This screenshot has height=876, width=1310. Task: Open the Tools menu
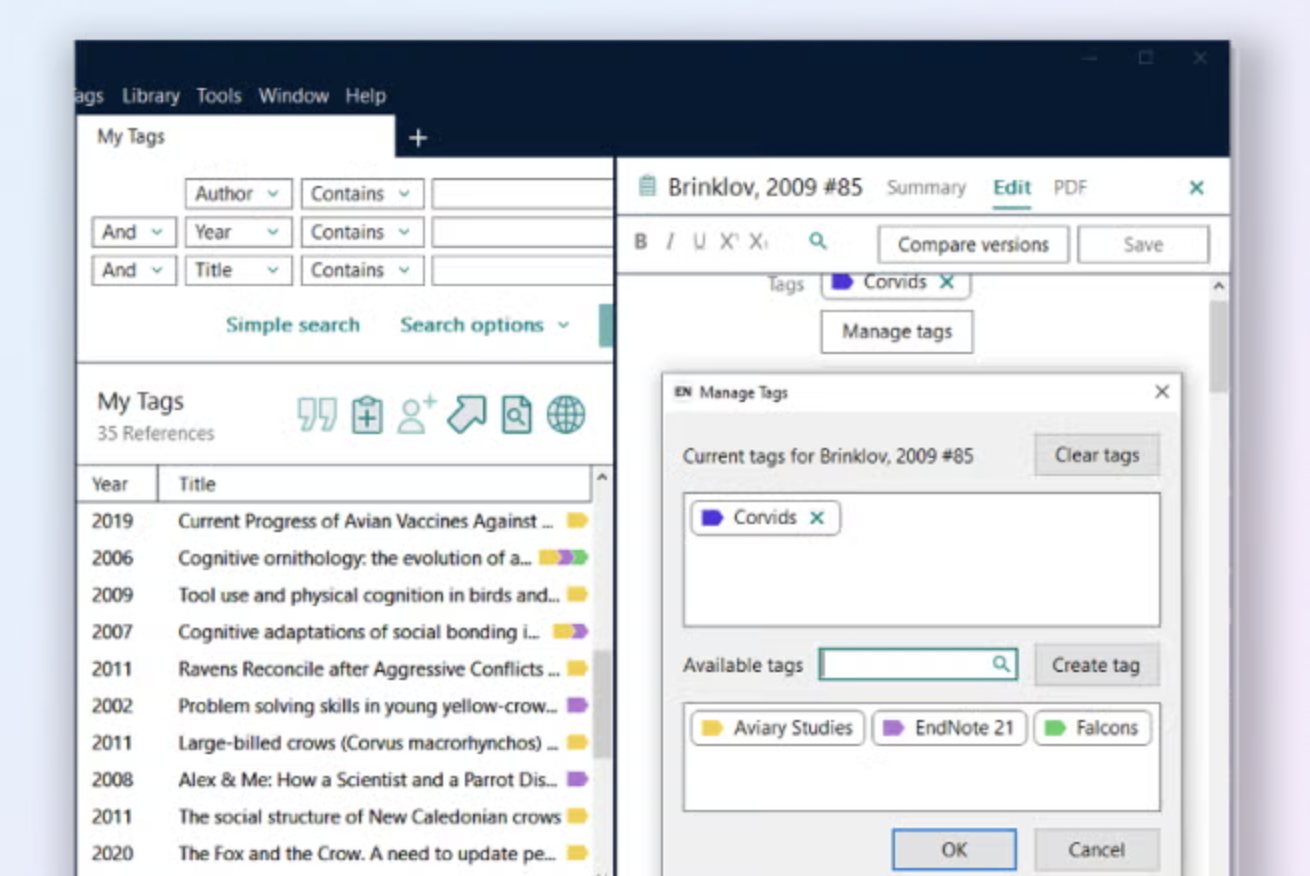(x=219, y=96)
